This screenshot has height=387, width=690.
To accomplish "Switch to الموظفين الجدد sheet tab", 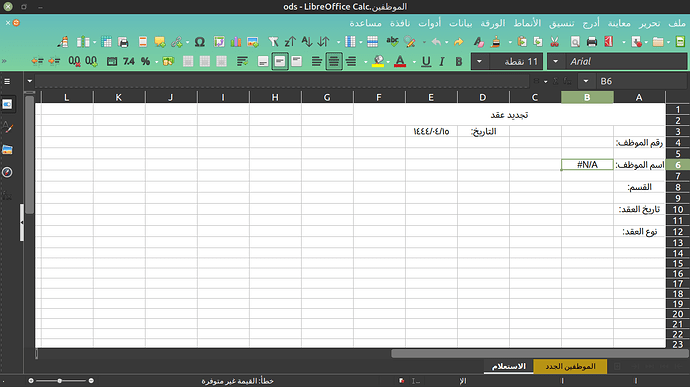I will coord(570,366).
